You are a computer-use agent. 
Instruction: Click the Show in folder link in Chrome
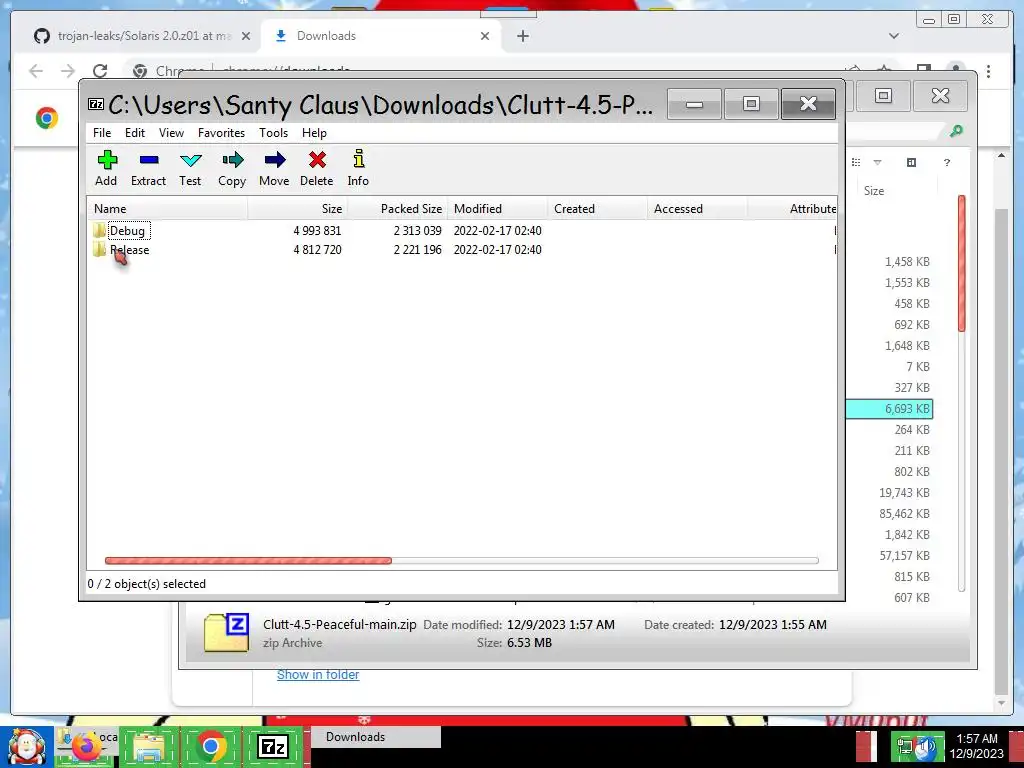coord(318,675)
